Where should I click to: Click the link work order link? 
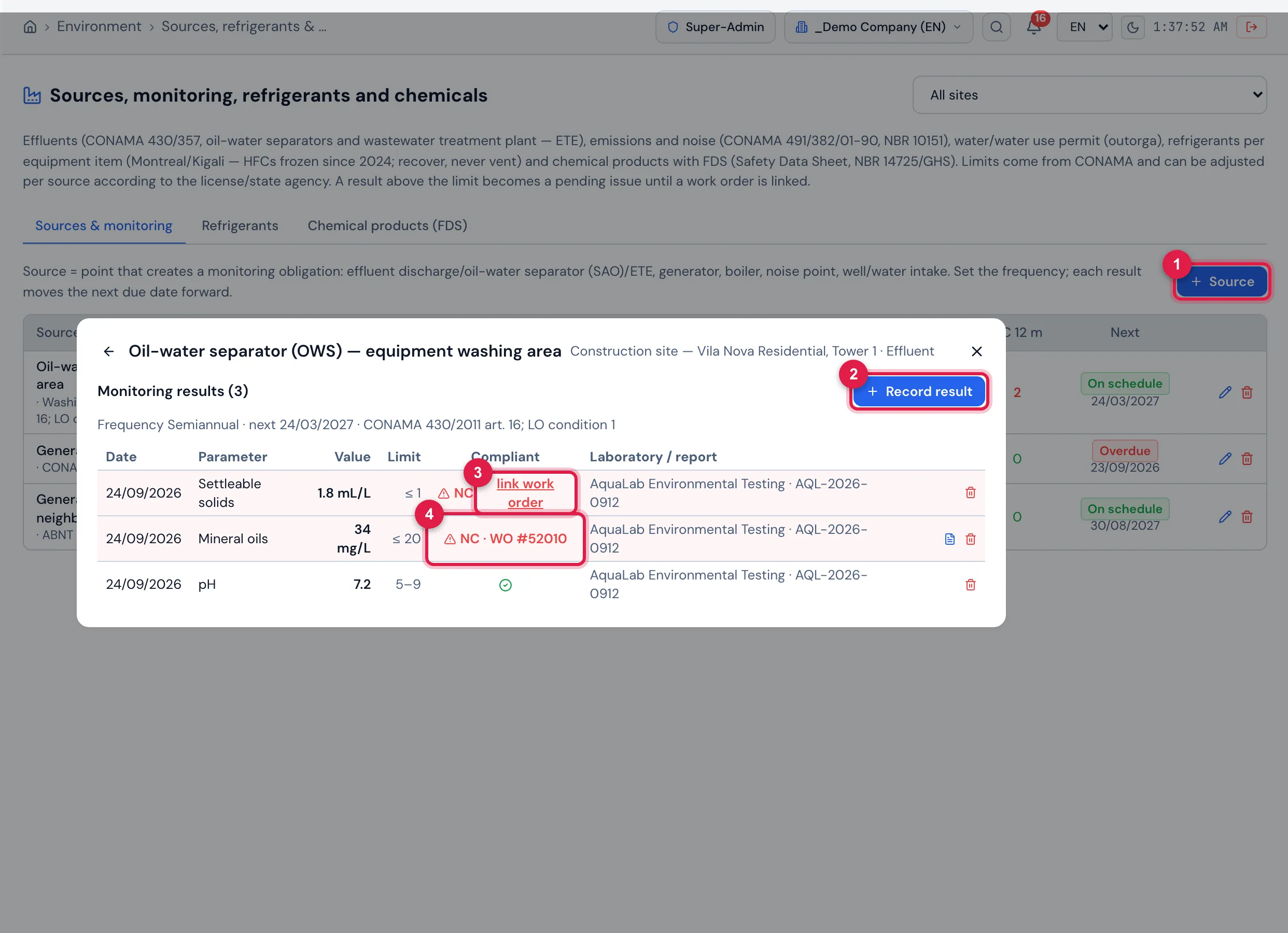[525, 493]
